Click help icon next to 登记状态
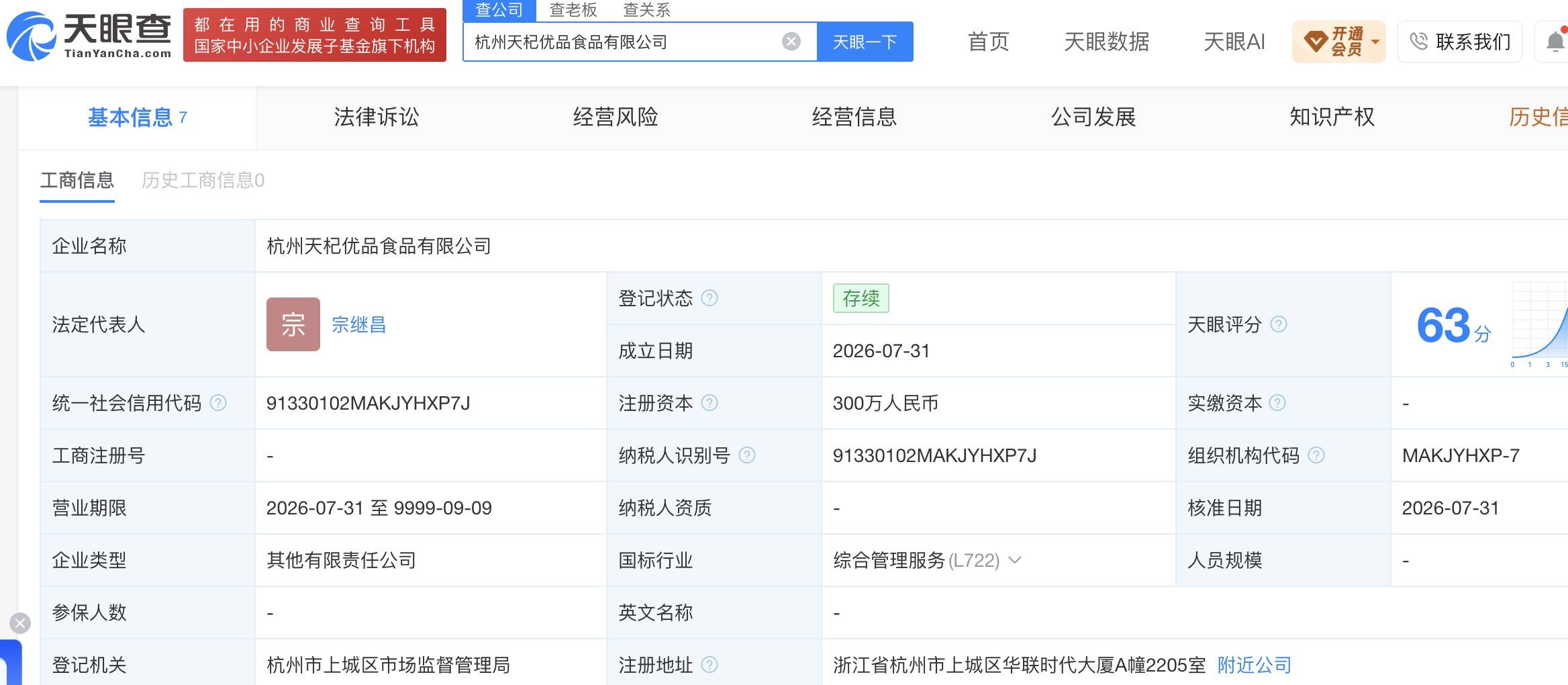The width and height of the screenshot is (1568, 685). pos(709,298)
